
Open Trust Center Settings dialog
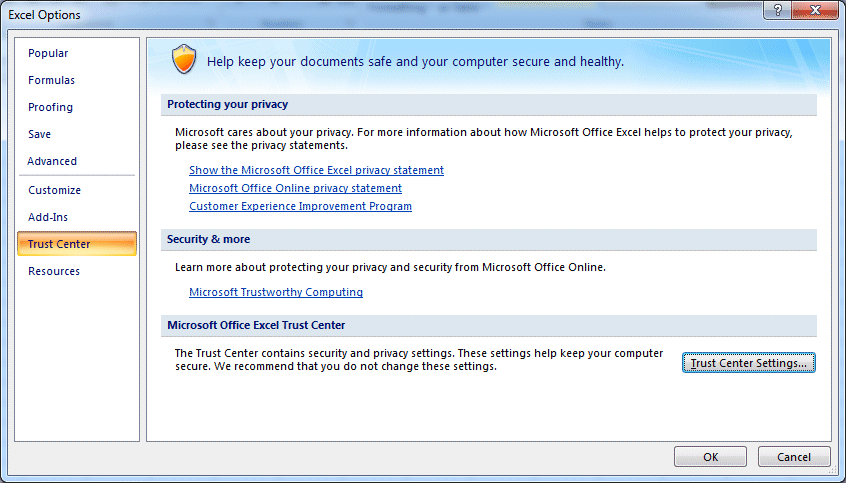coord(748,363)
